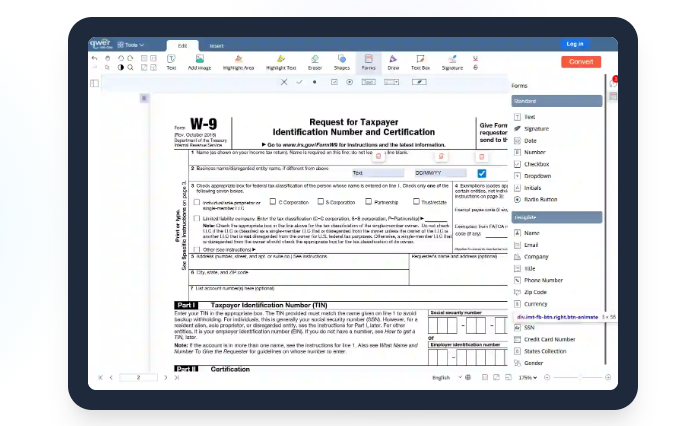Viewport: 700px width, 426px height.
Task: Select the Text Box tool
Action: coord(420,62)
